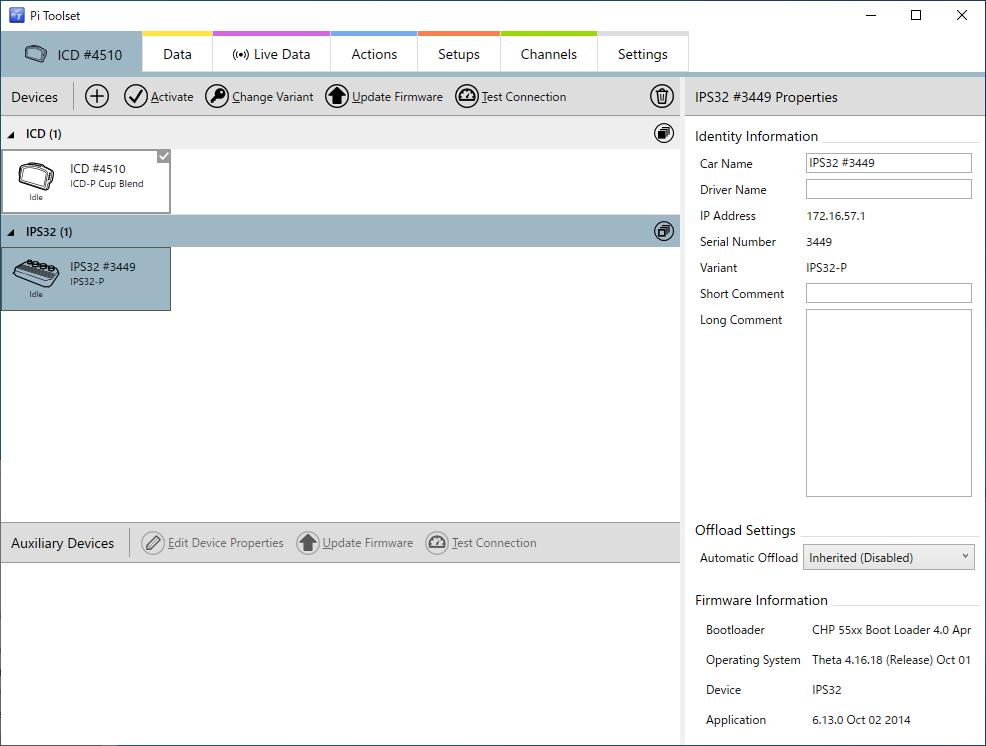Click the Device firmware value IPS32

826,689
